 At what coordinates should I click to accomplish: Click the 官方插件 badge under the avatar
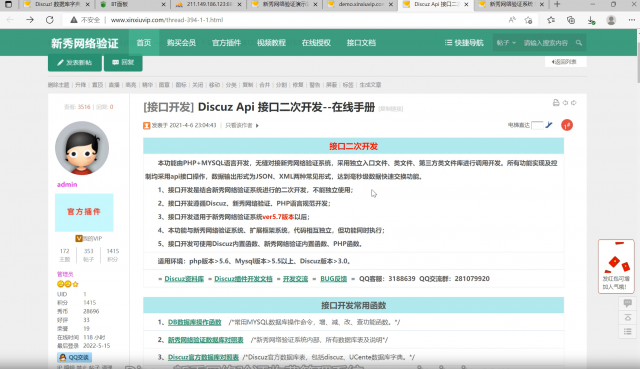(x=84, y=212)
